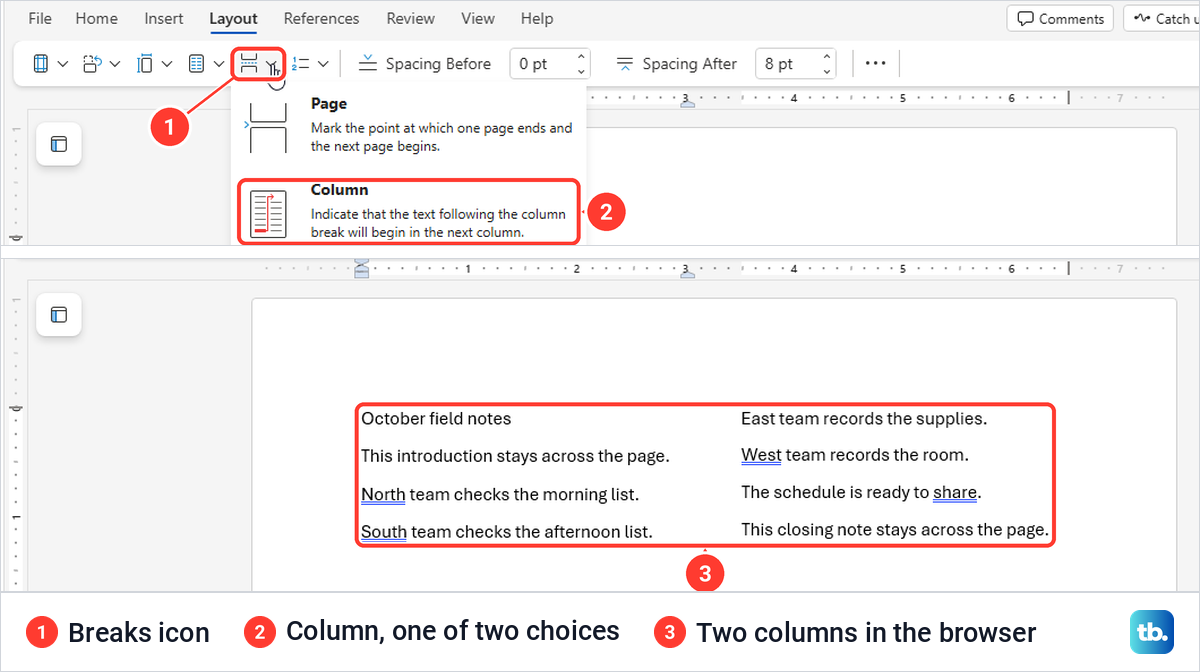Click the lower navigation pane icon button
Viewport: 1200px width, 672px height.
(59, 314)
